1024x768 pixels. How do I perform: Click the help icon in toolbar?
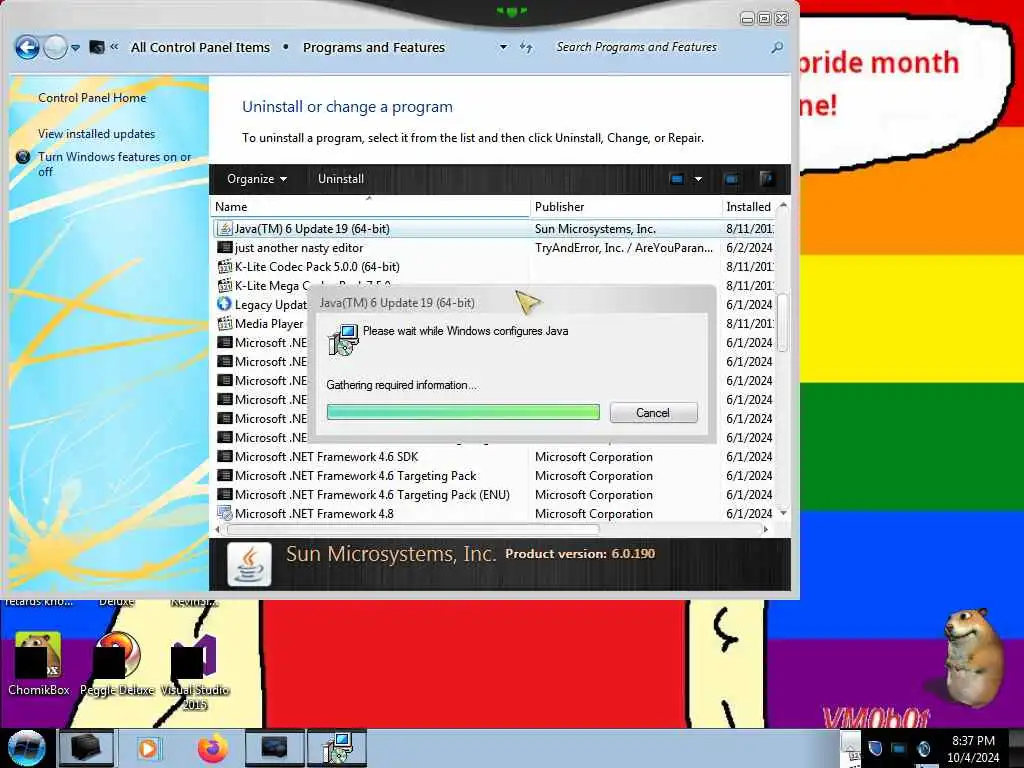point(767,179)
